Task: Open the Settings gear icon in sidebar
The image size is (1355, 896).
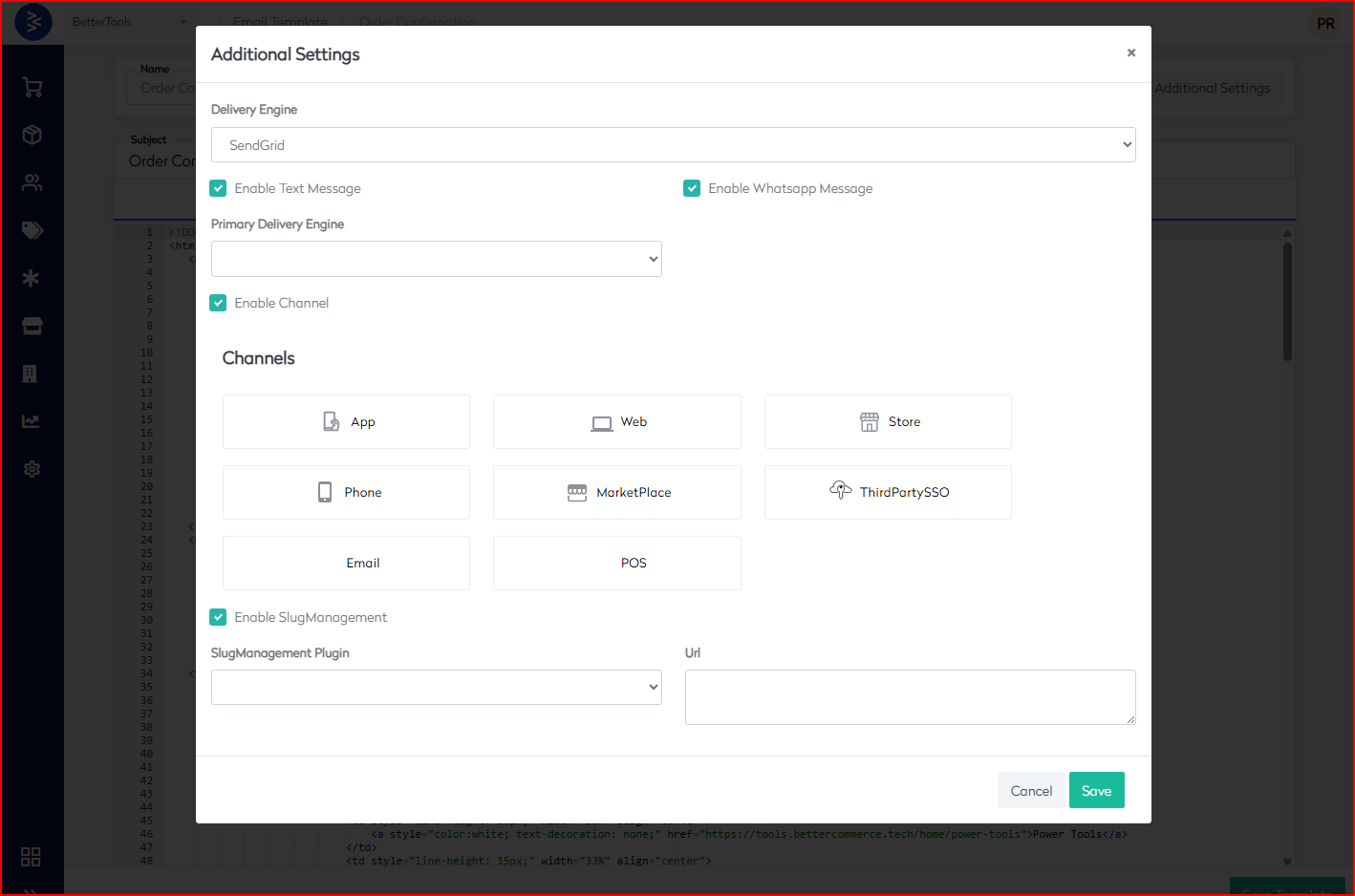Action: click(x=32, y=469)
